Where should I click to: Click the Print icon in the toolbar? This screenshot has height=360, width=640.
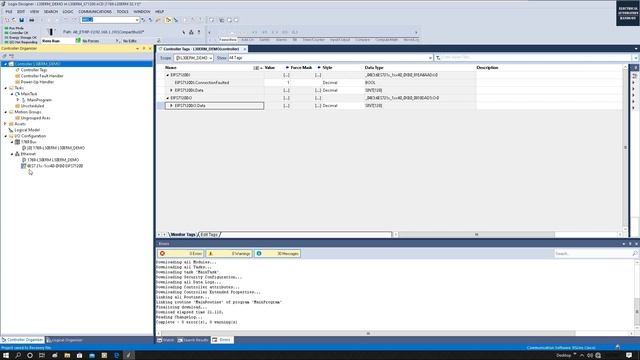31,20
